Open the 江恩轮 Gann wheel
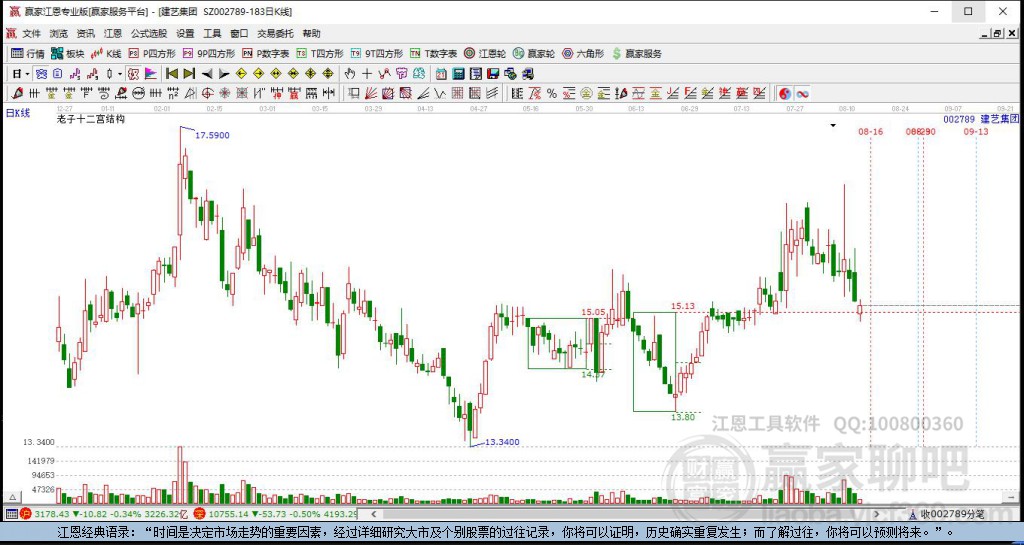 click(x=485, y=54)
